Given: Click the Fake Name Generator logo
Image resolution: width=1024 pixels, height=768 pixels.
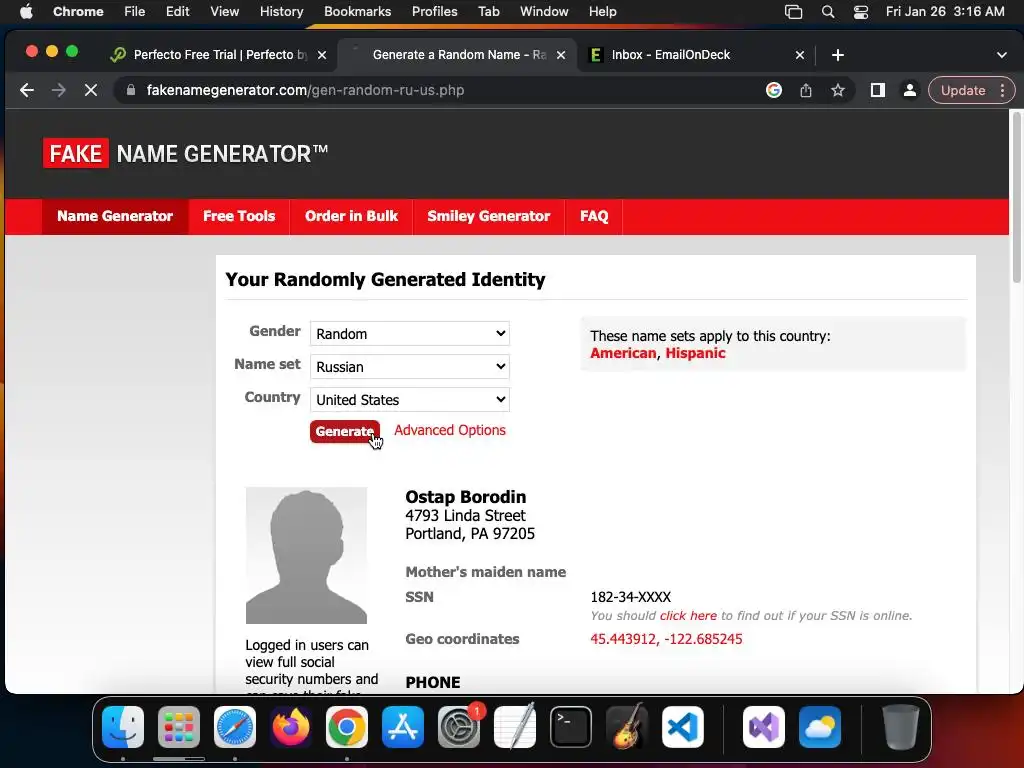Looking at the screenshot, I should 185,153.
